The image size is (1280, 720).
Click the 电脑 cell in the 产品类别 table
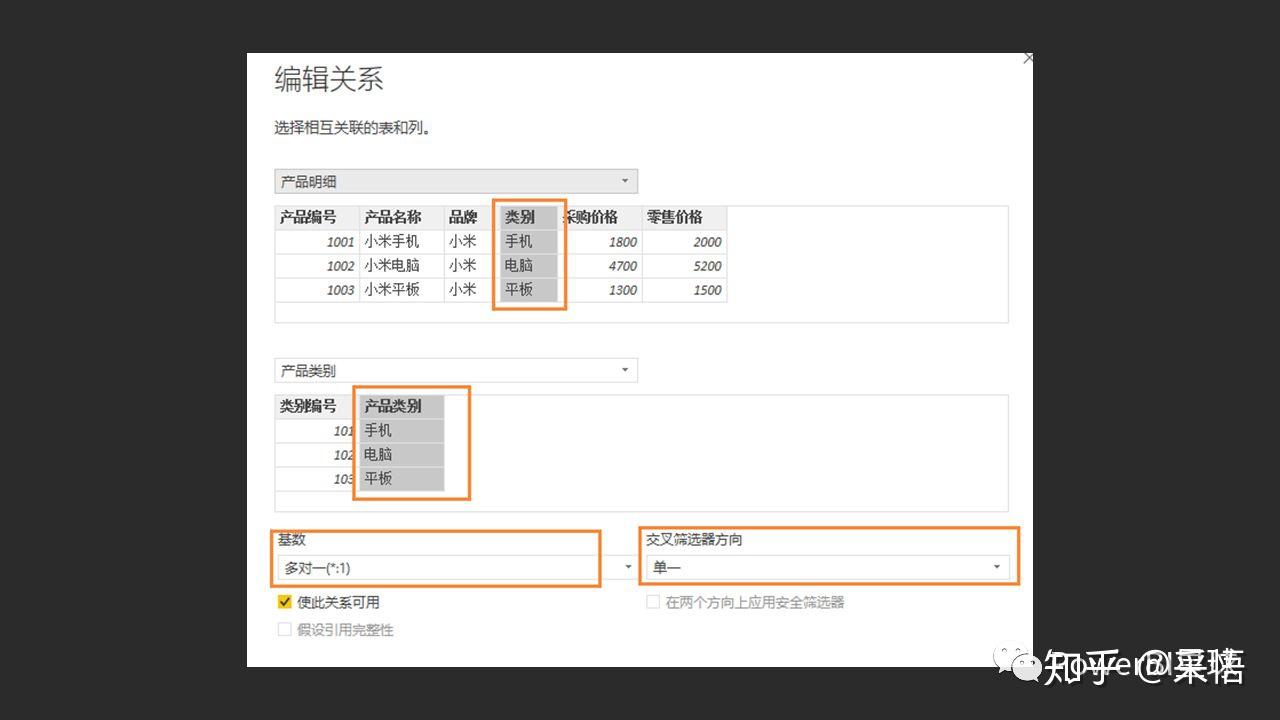(x=402, y=455)
